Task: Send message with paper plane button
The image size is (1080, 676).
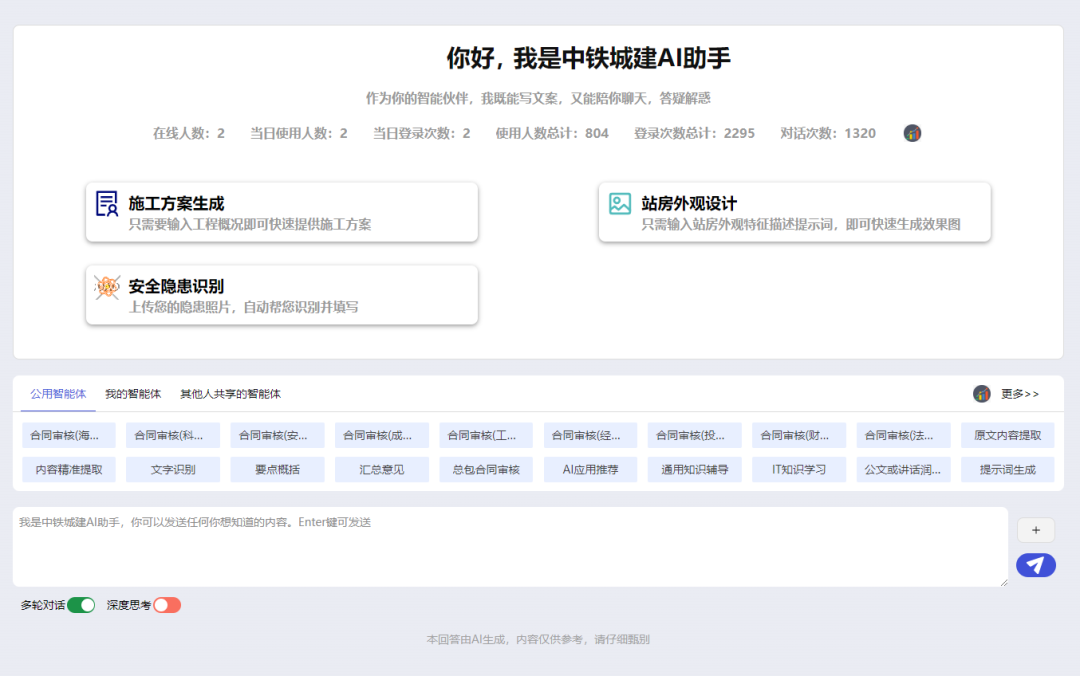Action: pyautogui.click(x=1036, y=565)
